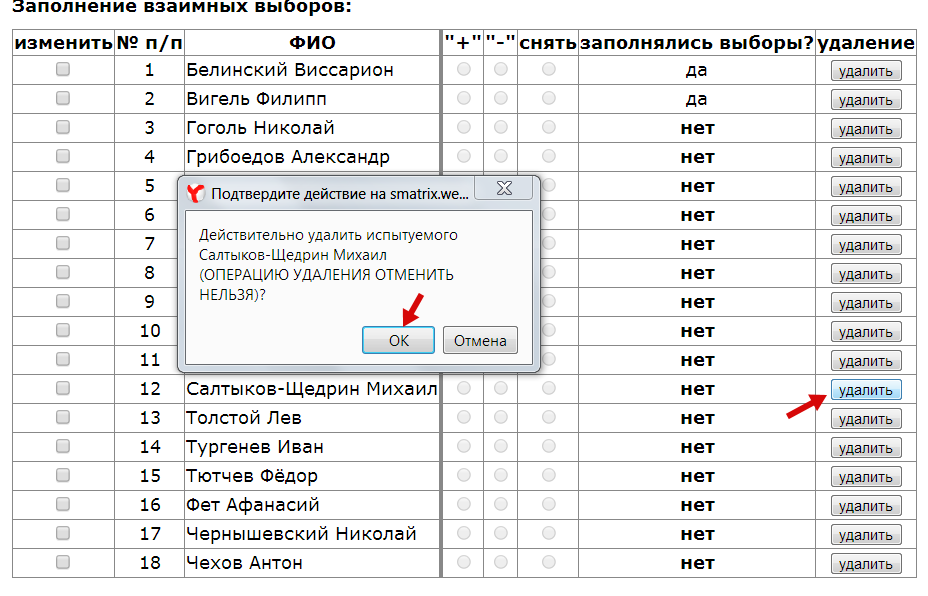Click the ФИО column header
928x596 pixels.
[x=312, y=43]
